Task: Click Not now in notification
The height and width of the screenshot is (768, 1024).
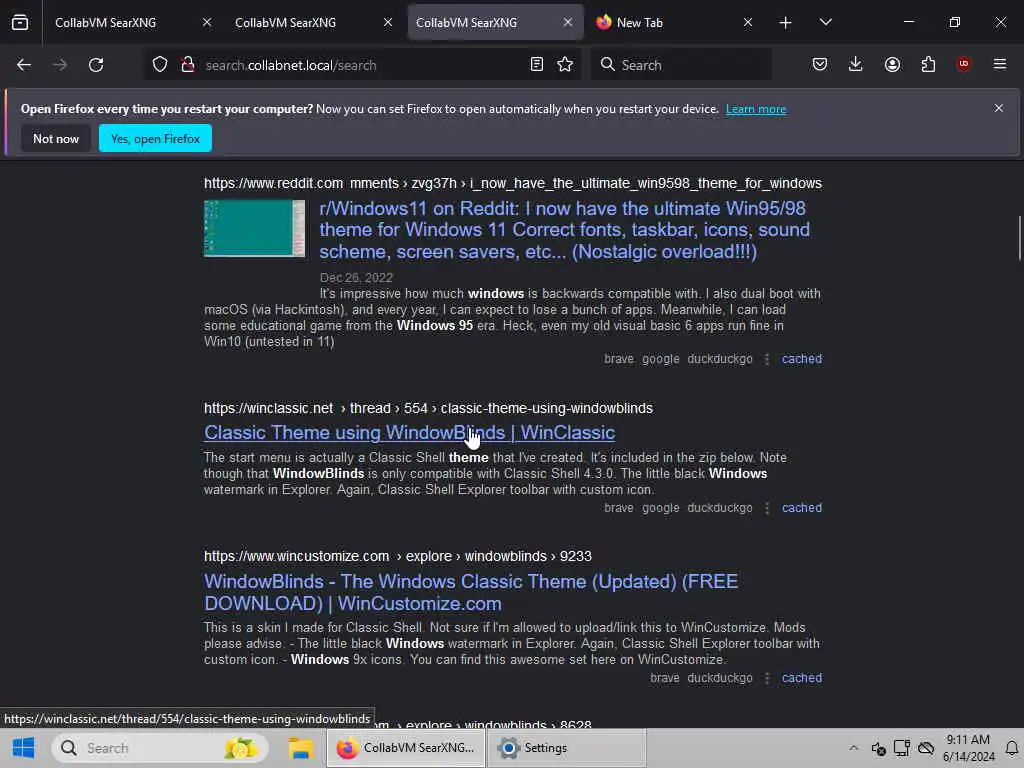Action: click(56, 138)
